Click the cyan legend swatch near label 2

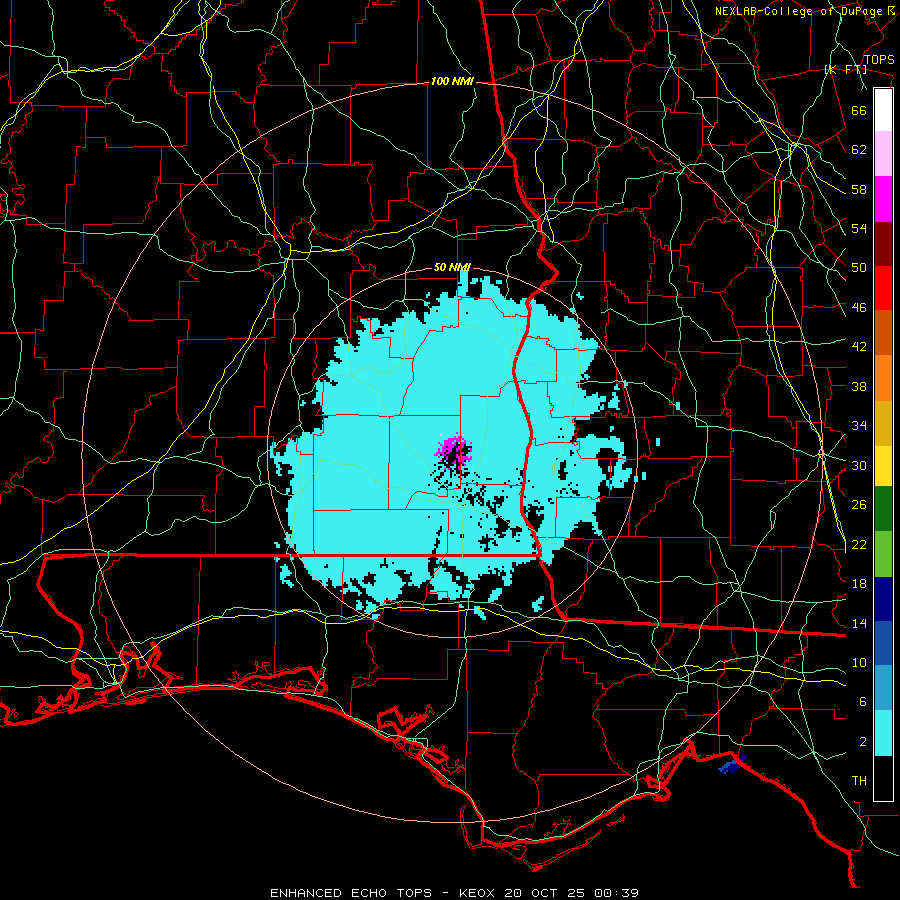tap(883, 733)
